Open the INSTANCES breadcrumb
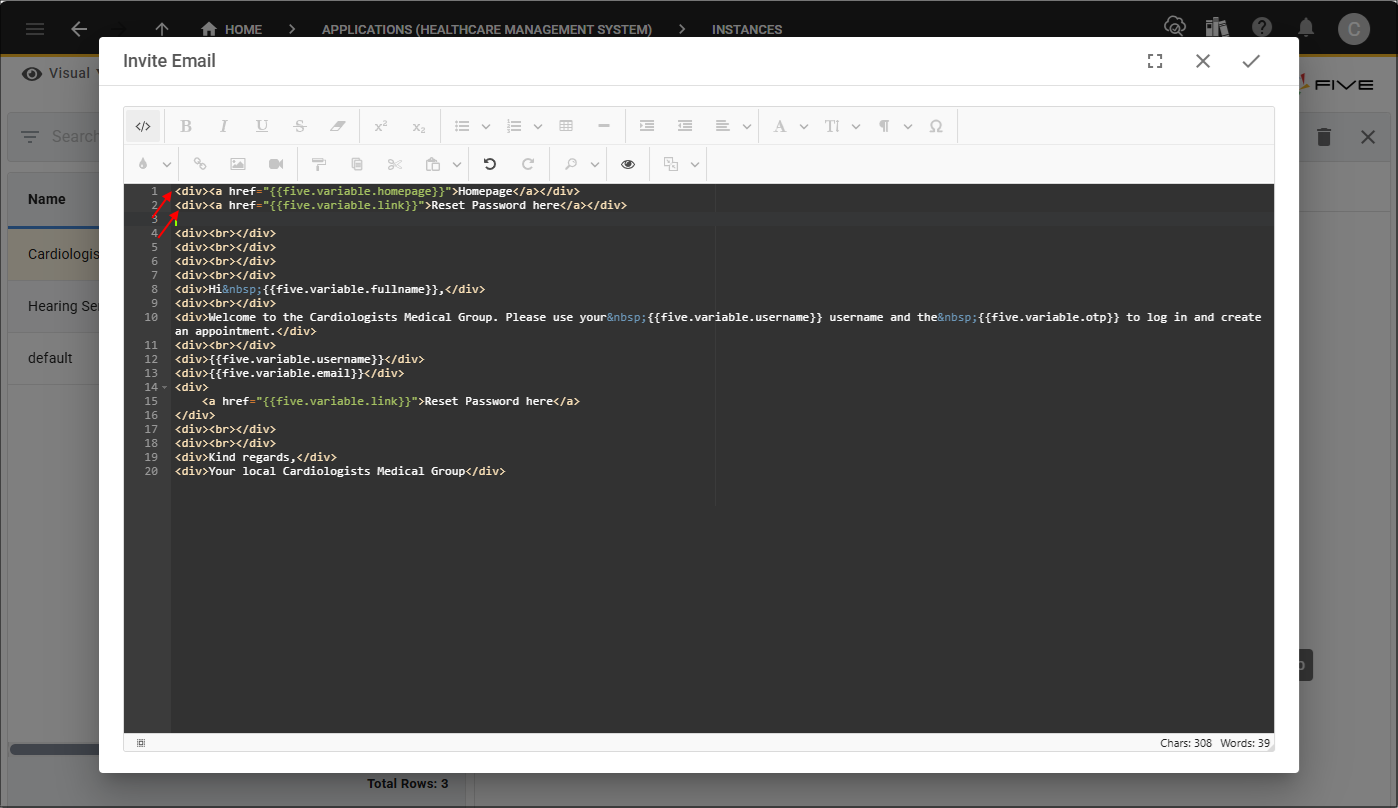Image resolution: width=1398 pixels, height=808 pixels. 747,29
